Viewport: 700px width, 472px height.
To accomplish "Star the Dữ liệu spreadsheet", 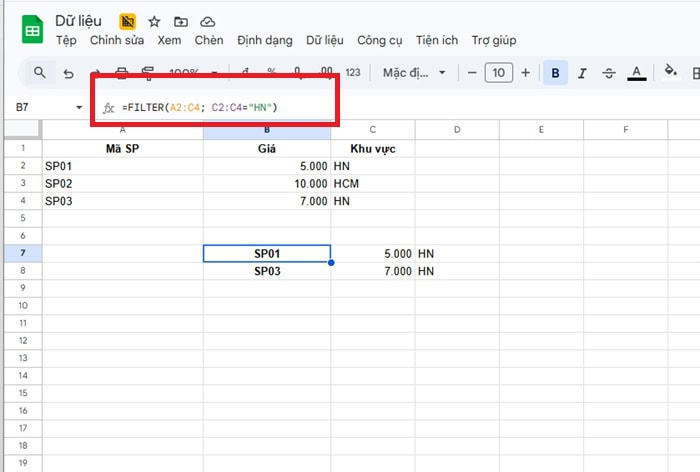I will pyautogui.click(x=154, y=22).
